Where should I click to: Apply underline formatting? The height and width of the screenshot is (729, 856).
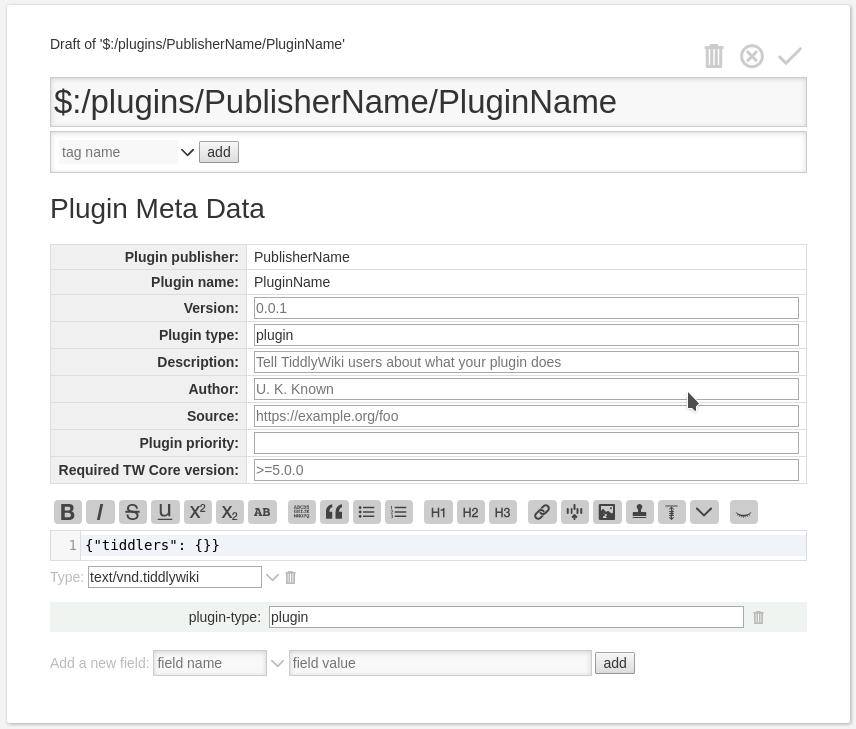click(165, 512)
